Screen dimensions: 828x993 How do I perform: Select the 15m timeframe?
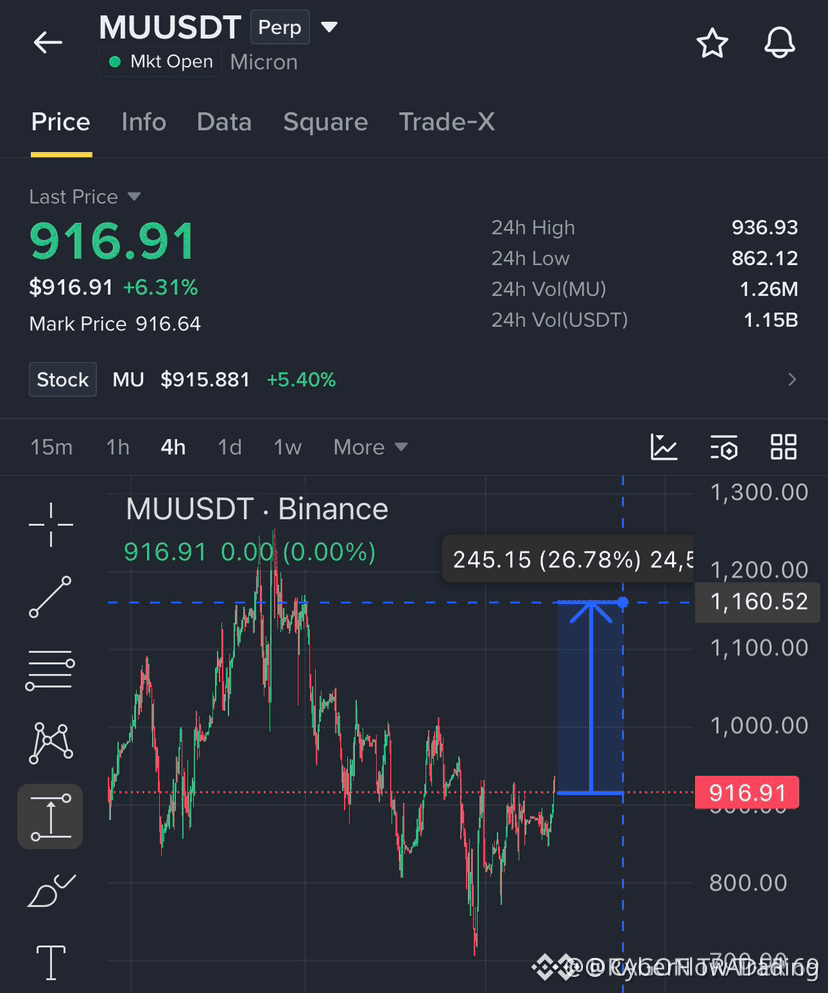tap(51, 447)
